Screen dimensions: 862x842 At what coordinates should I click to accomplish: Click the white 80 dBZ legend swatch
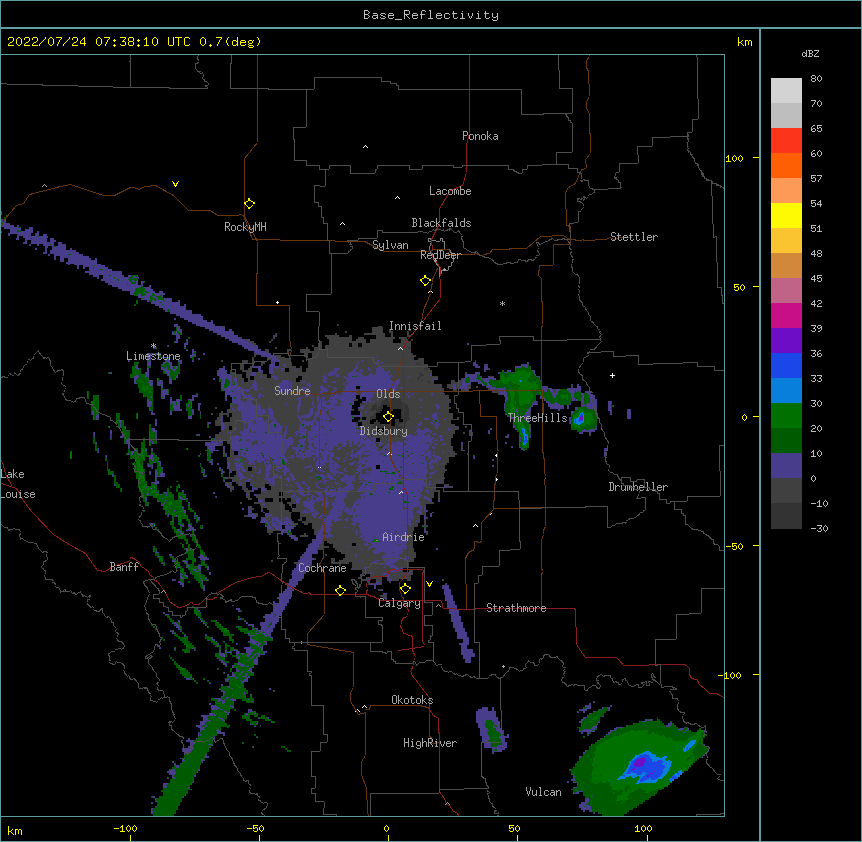tap(786, 91)
